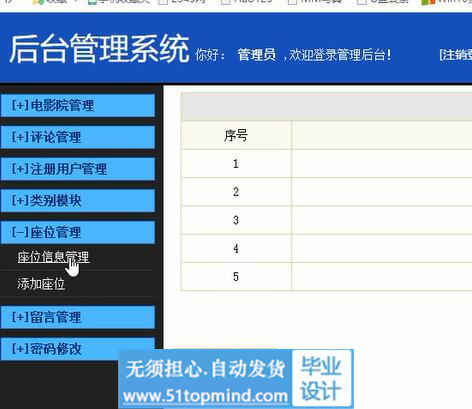The height and width of the screenshot is (409, 472).
Task: Click the 序号 column header
Action: 236,135
